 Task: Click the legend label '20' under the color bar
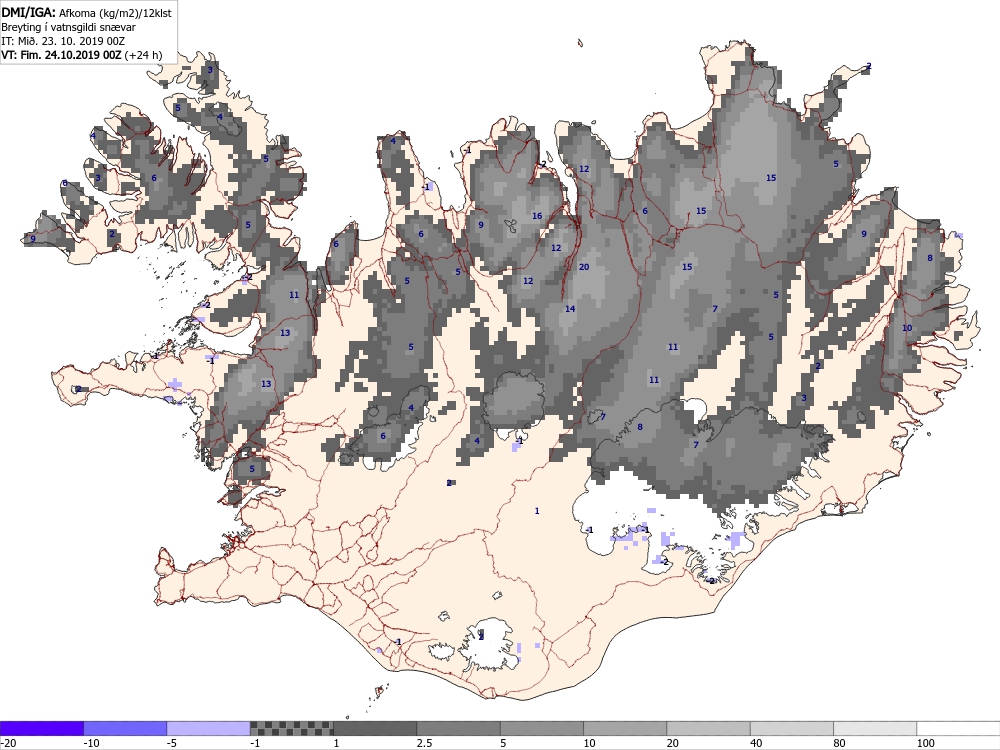pos(673,743)
